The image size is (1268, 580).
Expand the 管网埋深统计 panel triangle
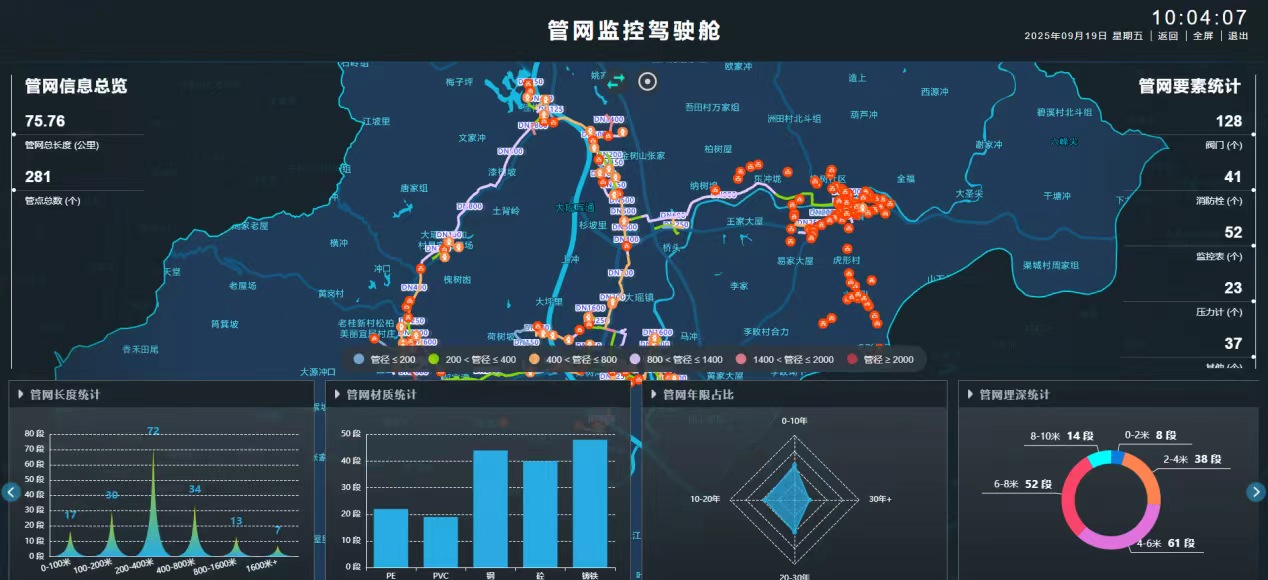969,395
